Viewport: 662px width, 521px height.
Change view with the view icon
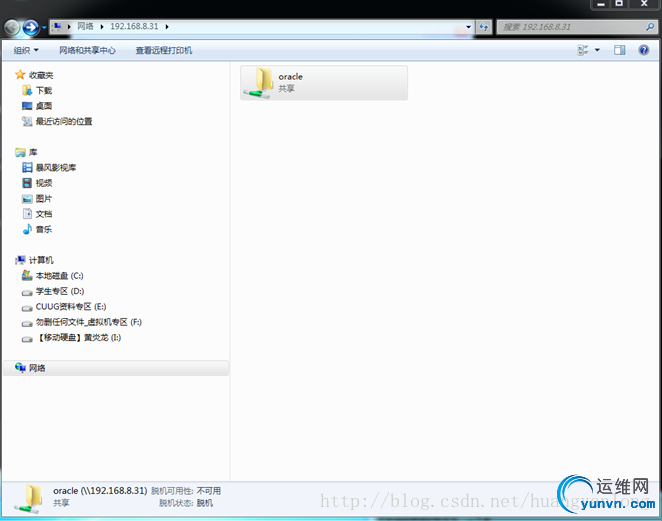[583, 50]
